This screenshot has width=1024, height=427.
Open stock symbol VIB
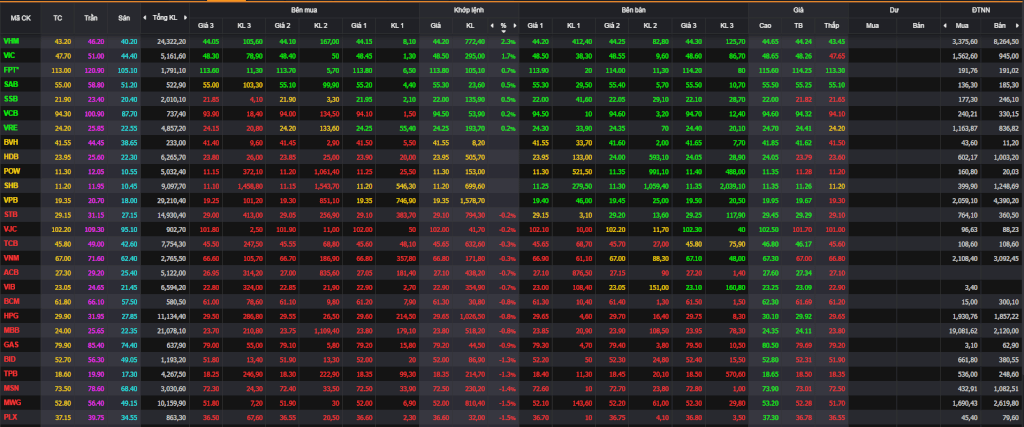coord(10,285)
